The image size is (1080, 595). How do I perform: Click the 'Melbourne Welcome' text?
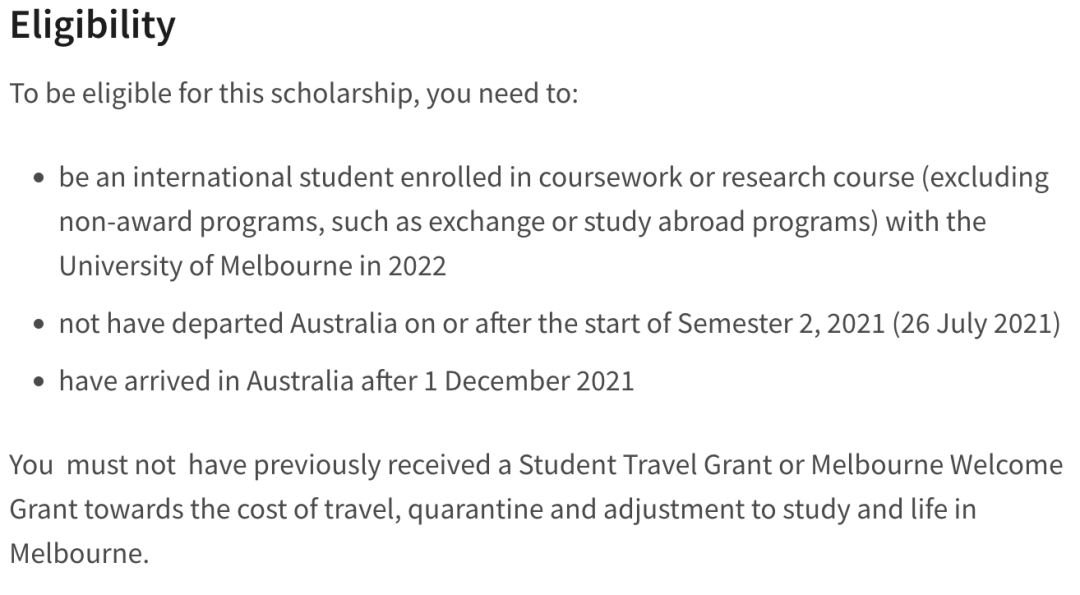[937, 466]
